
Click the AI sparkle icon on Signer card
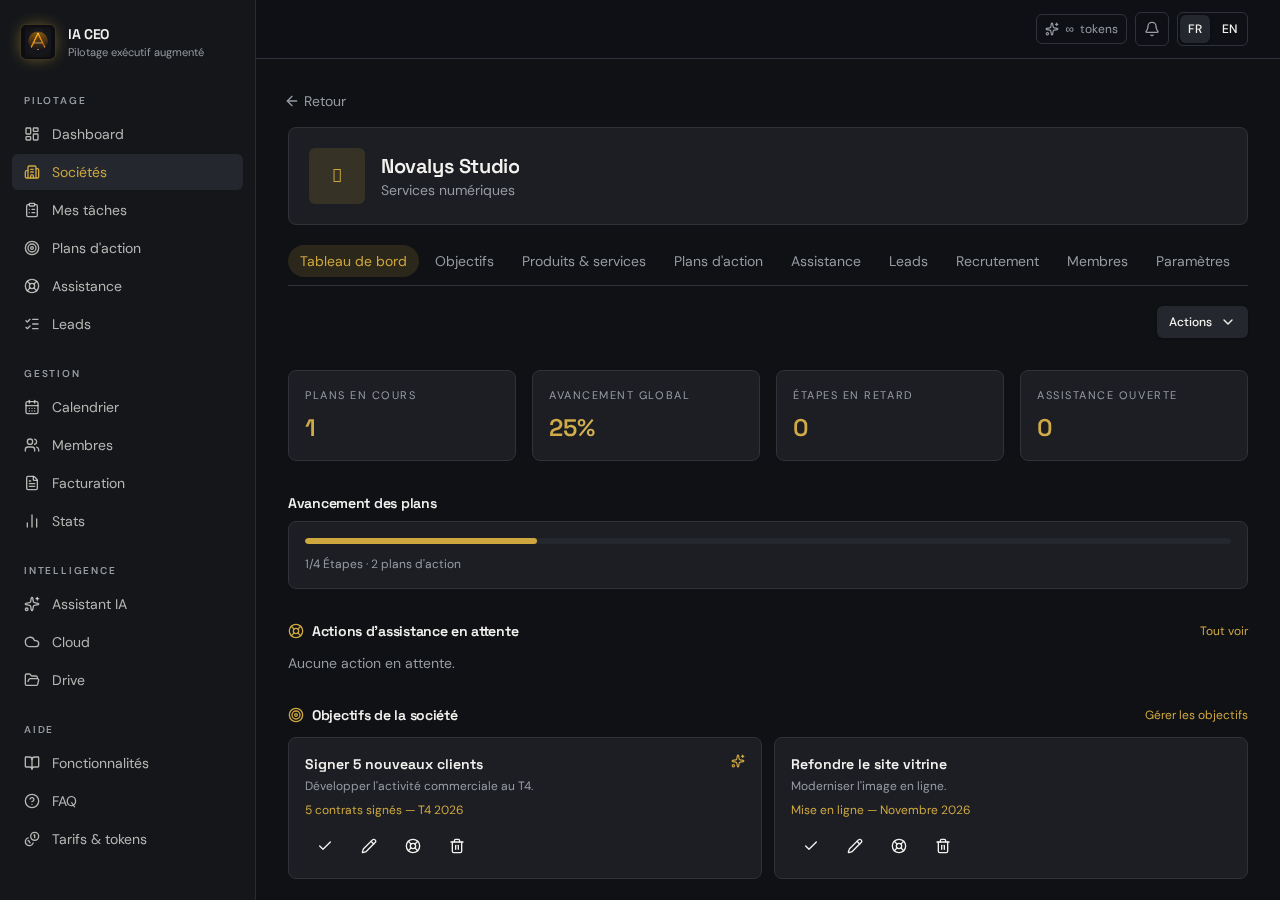pyautogui.click(x=738, y=761)
